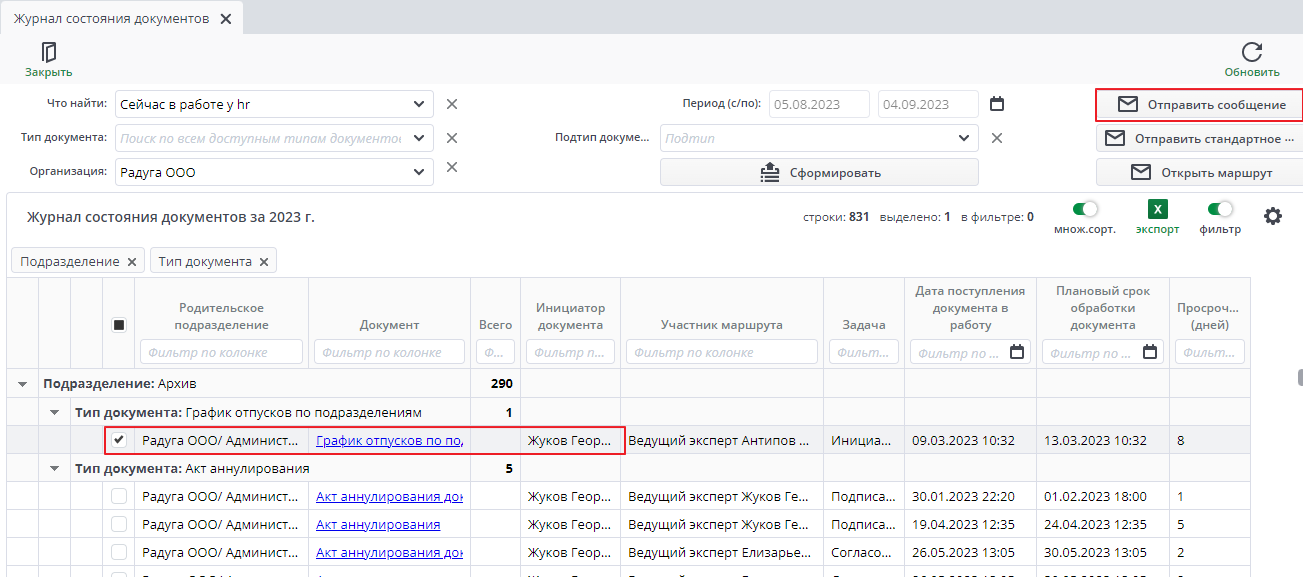Check the row dated 26.05.2023 13:05
Viewport: 1303px width, 577px height.
[x=119, y=552]
